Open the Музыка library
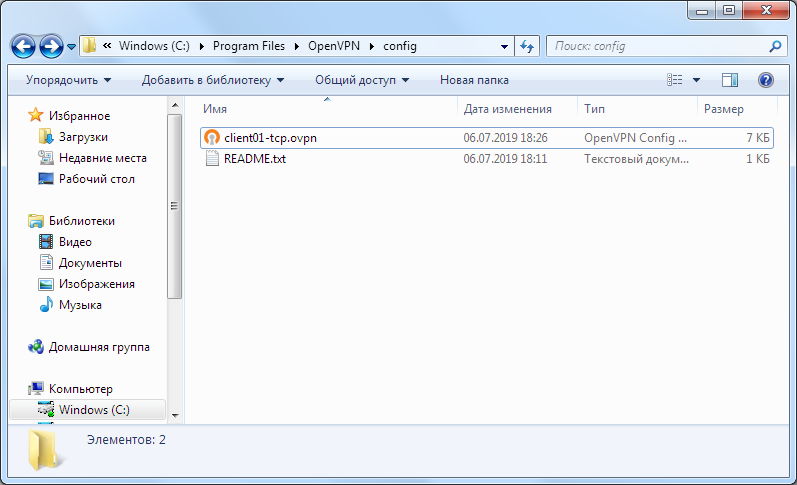797x485 pixels. (x=80, y=305)
